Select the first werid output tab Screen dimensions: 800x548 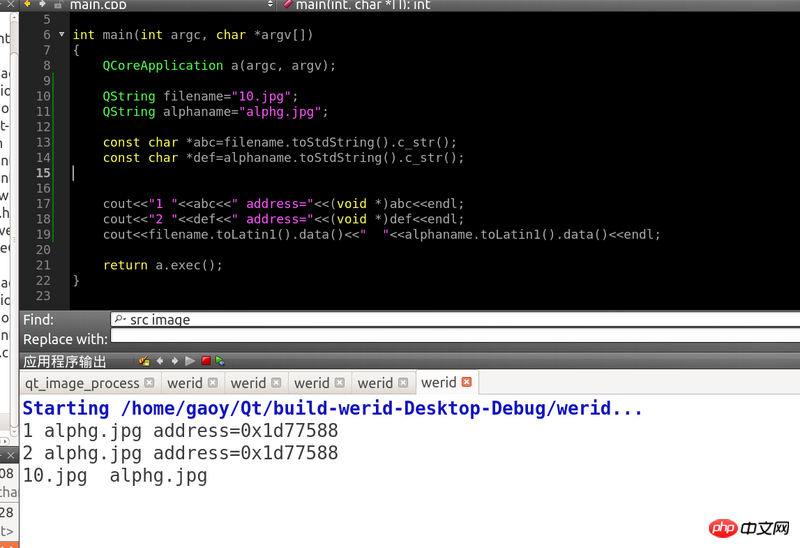(x=184, y=383)
